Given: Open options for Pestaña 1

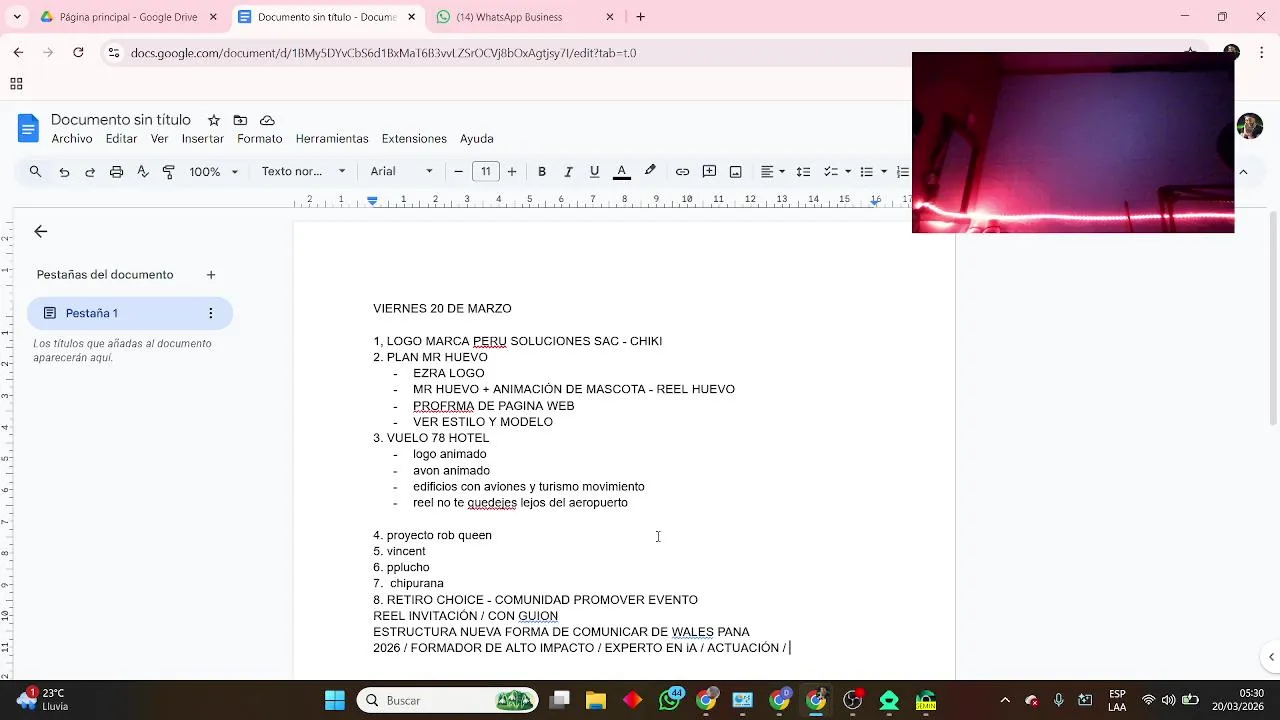Looking at the screenshot, I should tap(210, 313).
